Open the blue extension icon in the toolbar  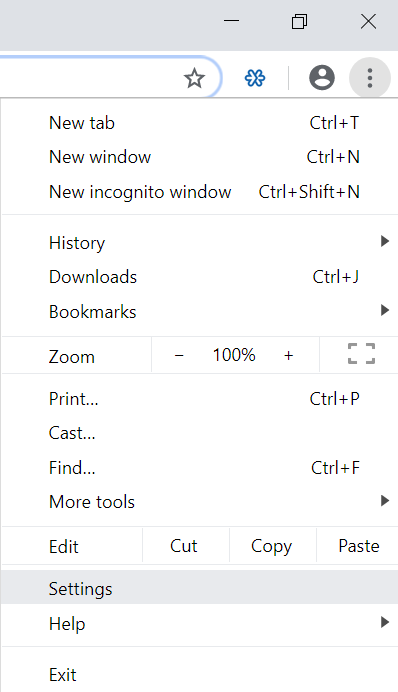pos(255,79)
